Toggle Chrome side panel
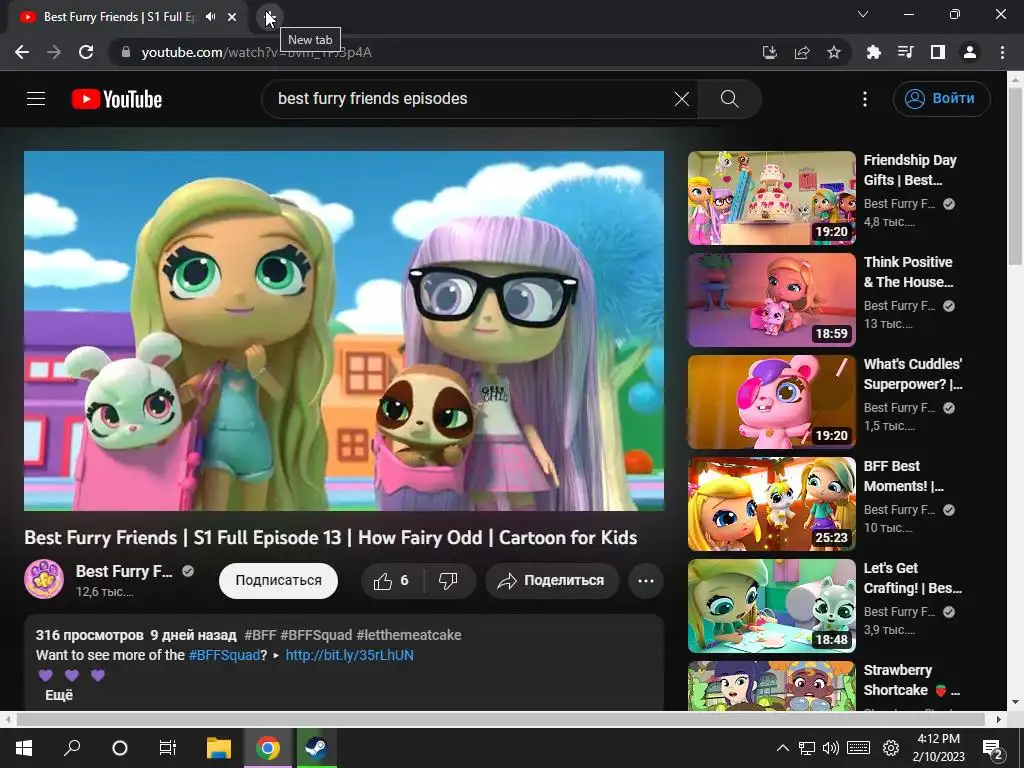The height and width of the screenshot is (768, 1024). click(937, 52)
